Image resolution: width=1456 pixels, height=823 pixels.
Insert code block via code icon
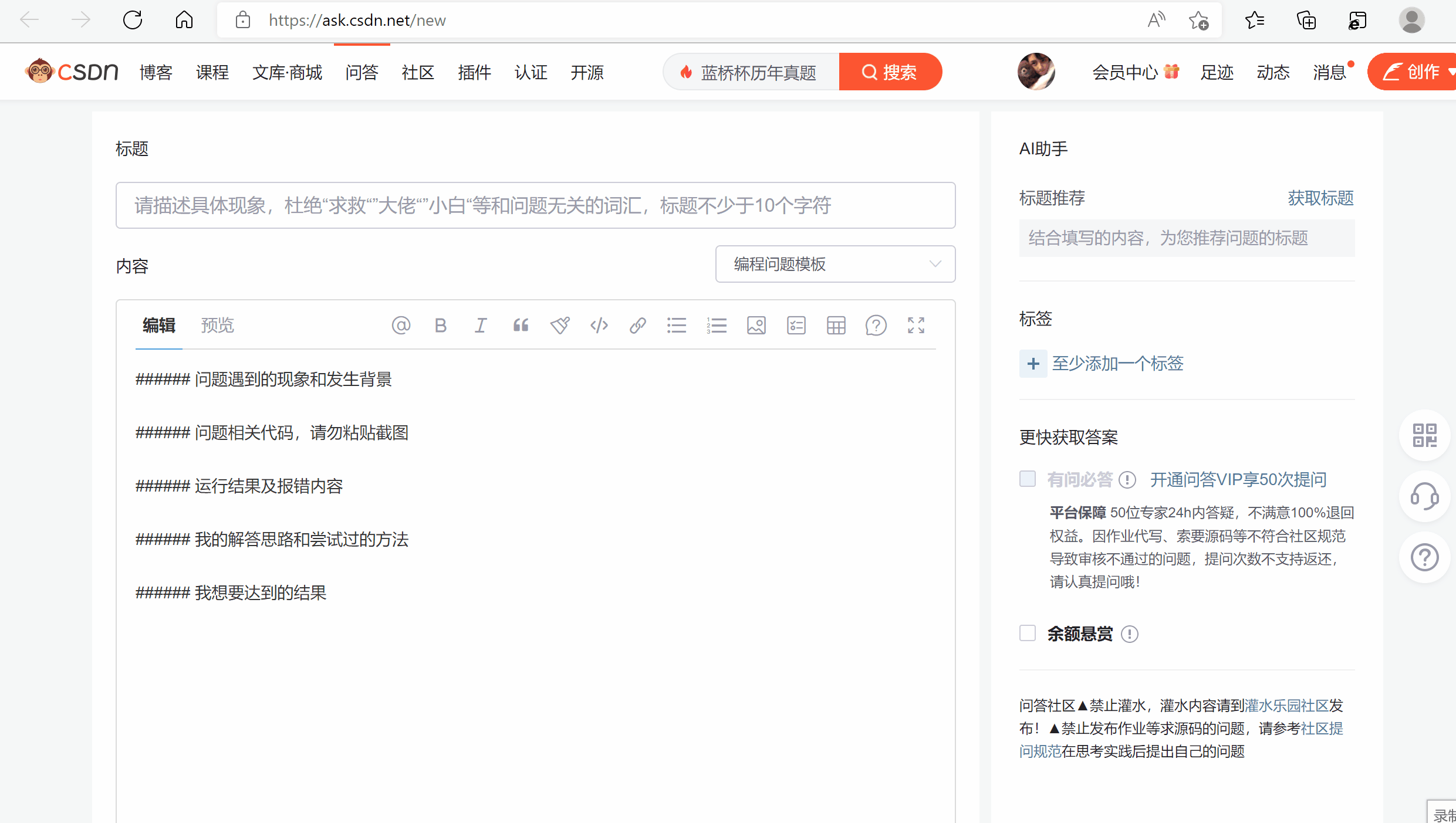point(599,326)
